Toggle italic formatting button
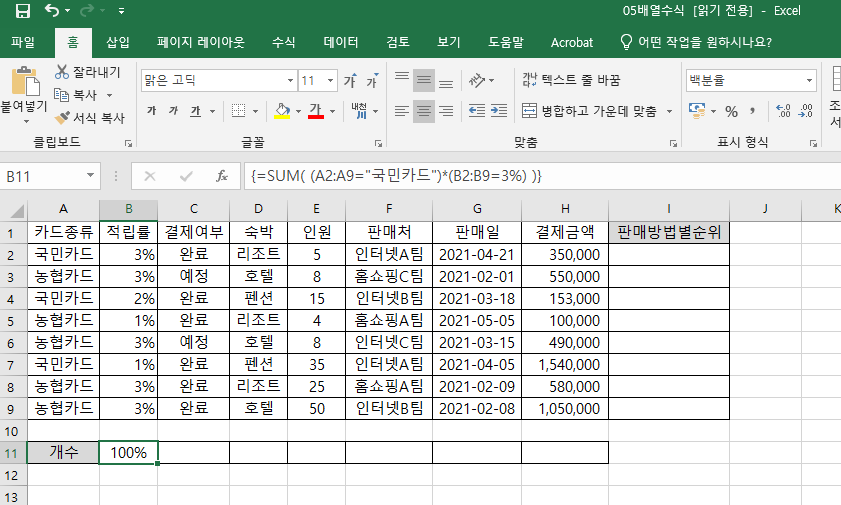841x505 pixels. point(173,111)
